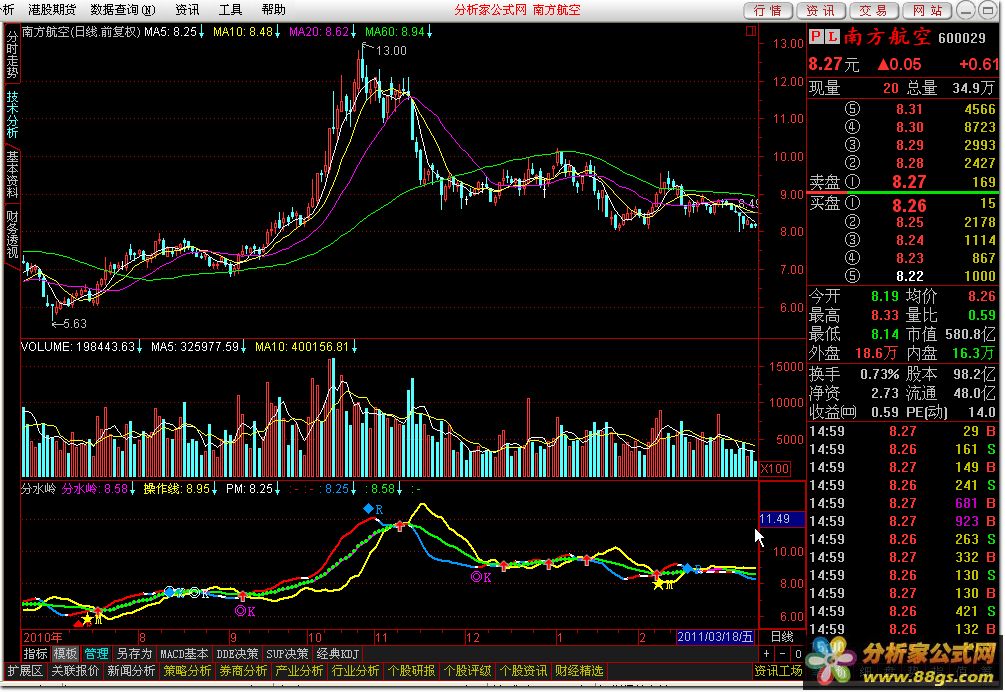Click the 行情 button at top right

pyautogui.click(x=768, y=10)
